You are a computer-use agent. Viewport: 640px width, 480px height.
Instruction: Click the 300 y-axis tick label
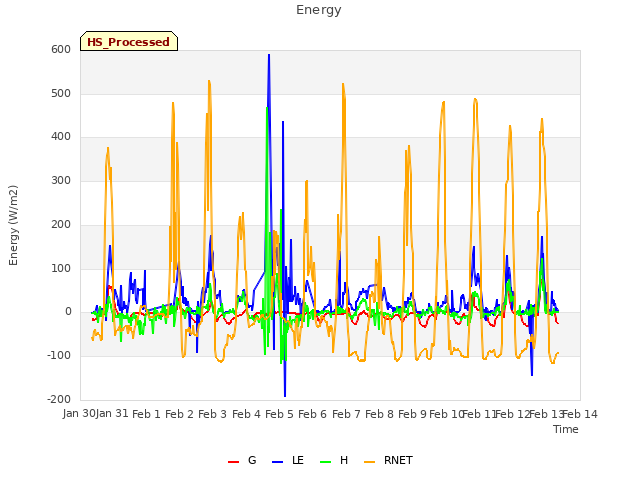(61, 180)
